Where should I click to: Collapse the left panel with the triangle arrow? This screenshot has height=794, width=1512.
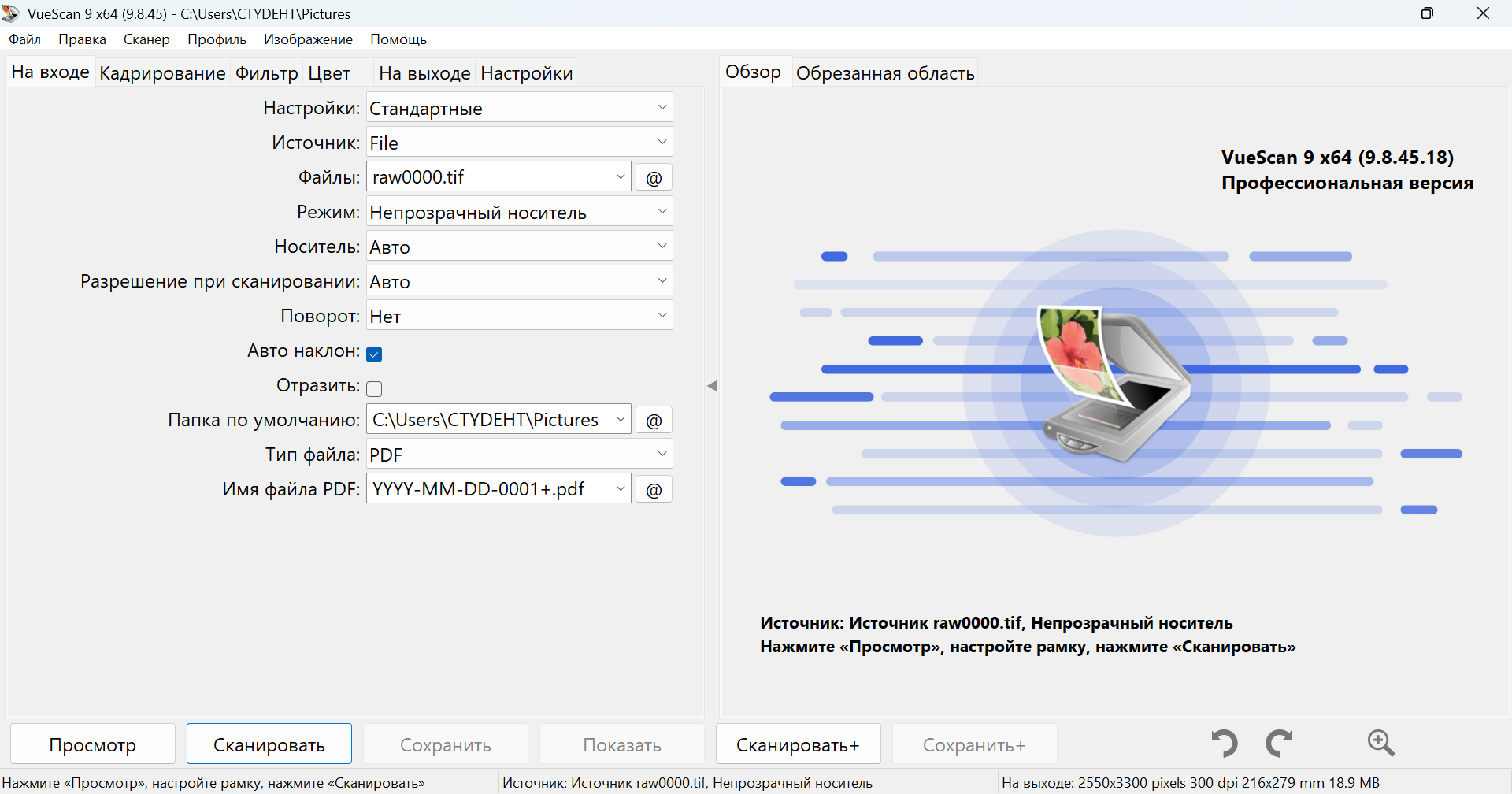point(712,386)
